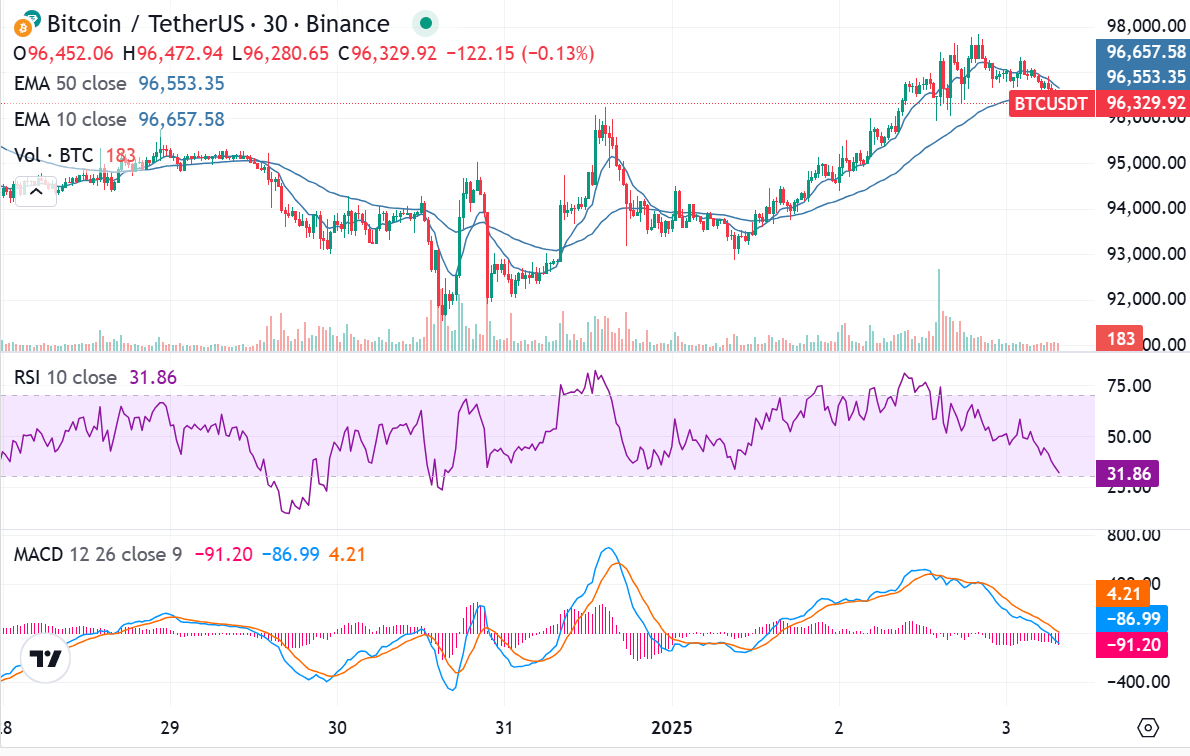The width and height of the screenshot is (1190, 756).
Task: Click the single-digit 3 day label on the time axis
Action: point(1006,727)
